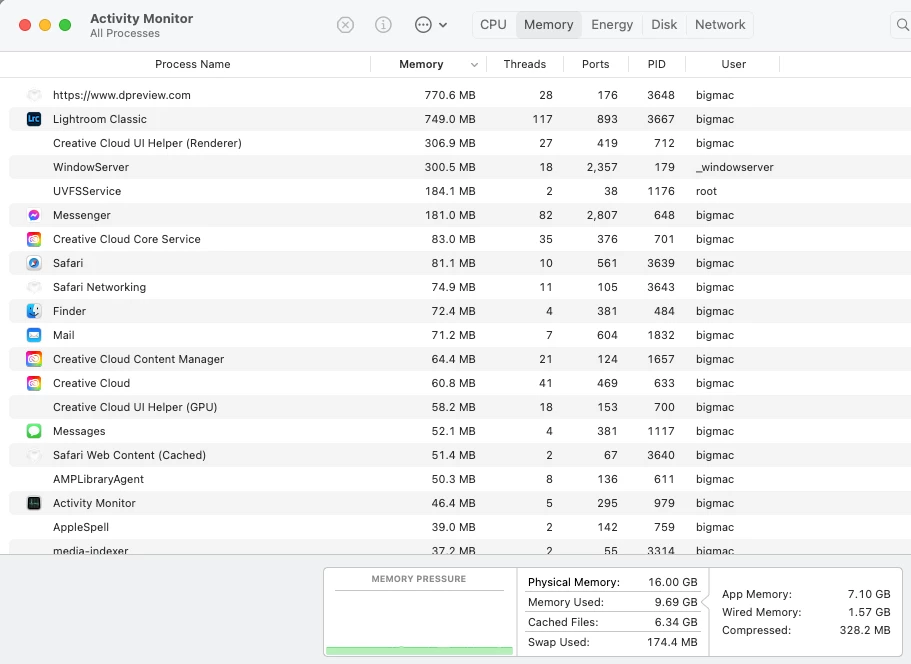This screenshot has height=664, width=911.
Task: Sort by the User column header
Action: pyautogui.click(x=733, y=64)
